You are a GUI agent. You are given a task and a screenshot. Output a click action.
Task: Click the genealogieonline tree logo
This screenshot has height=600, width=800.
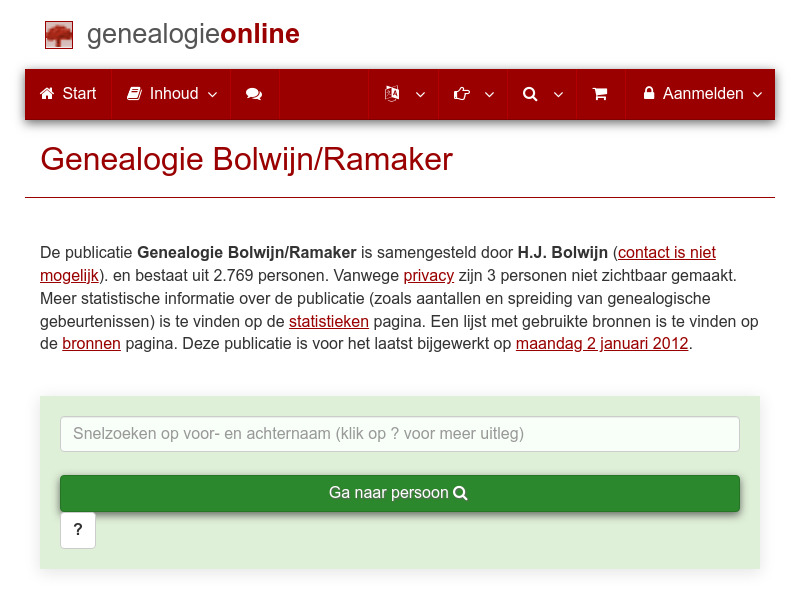pyautogui.click(x=59, y=34)
